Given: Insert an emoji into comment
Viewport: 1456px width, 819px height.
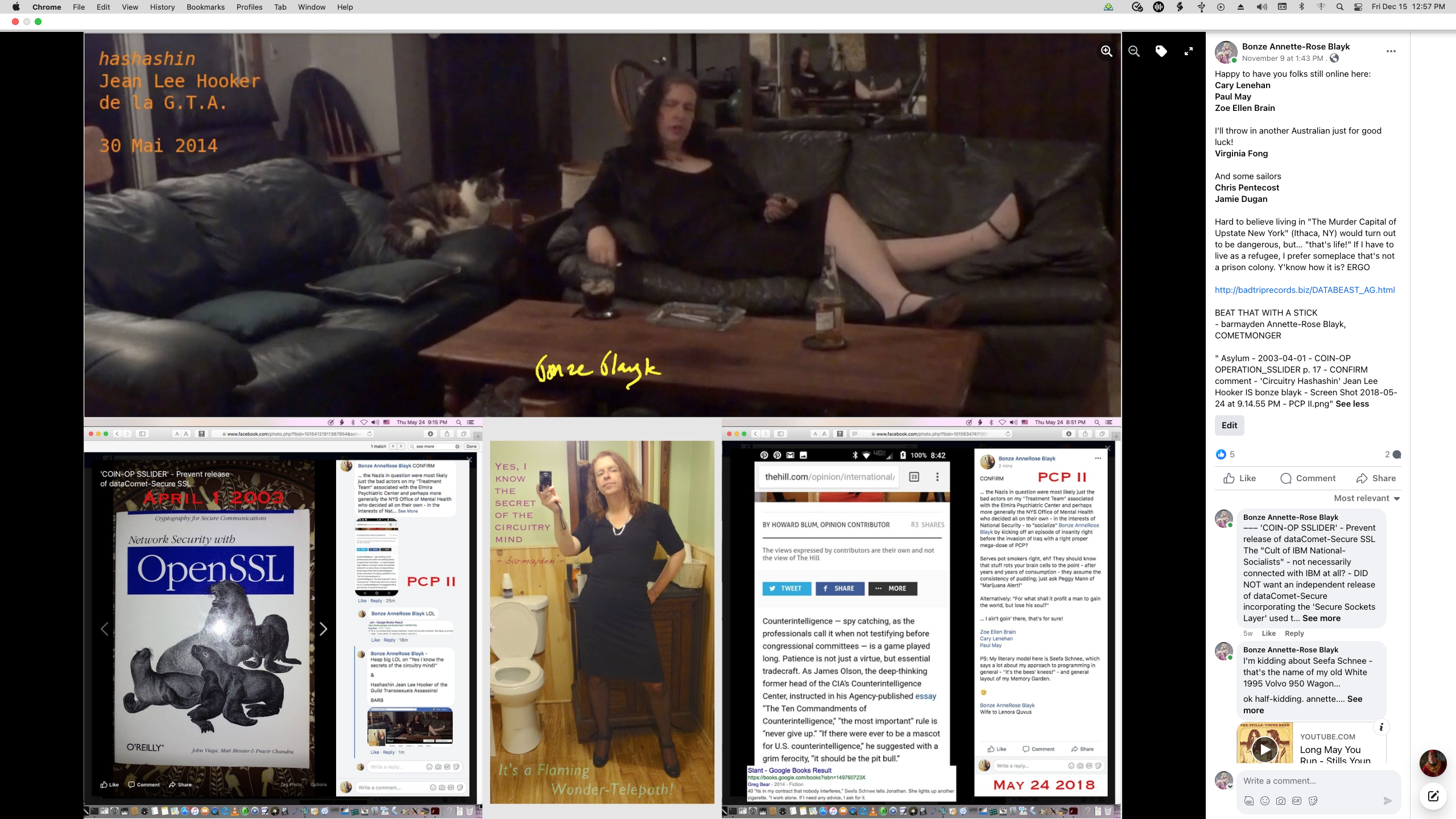Looking at the screenshot, I should click(x=1264, y=801).
